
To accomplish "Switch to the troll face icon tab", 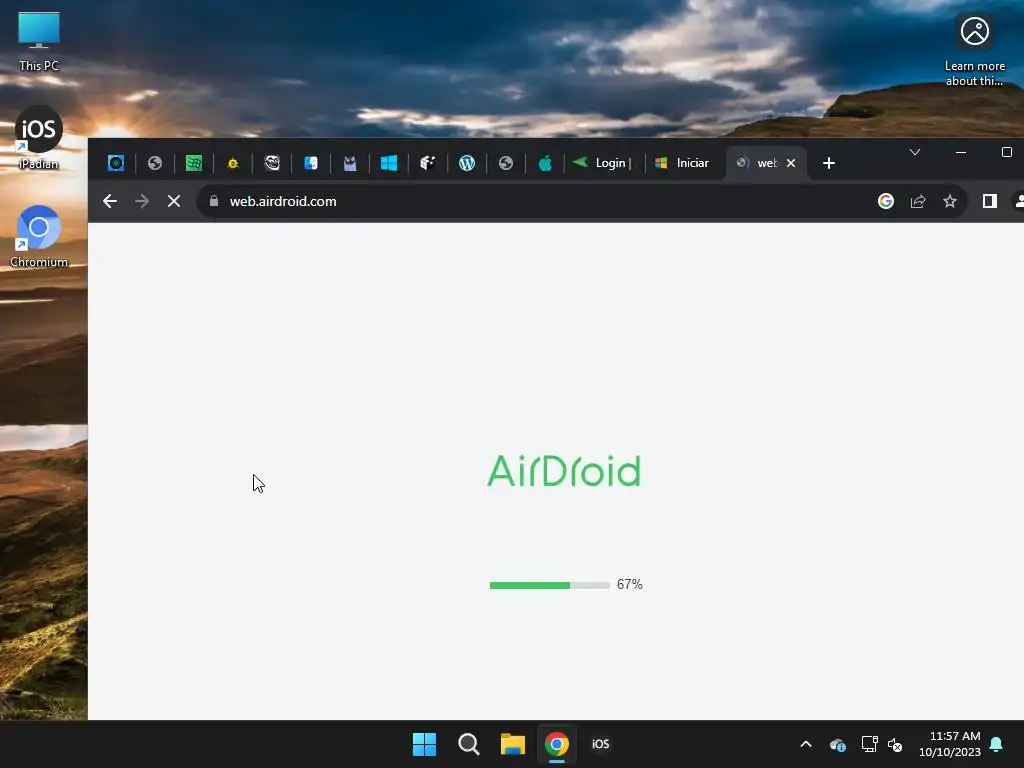I will (x=272, y=163).
